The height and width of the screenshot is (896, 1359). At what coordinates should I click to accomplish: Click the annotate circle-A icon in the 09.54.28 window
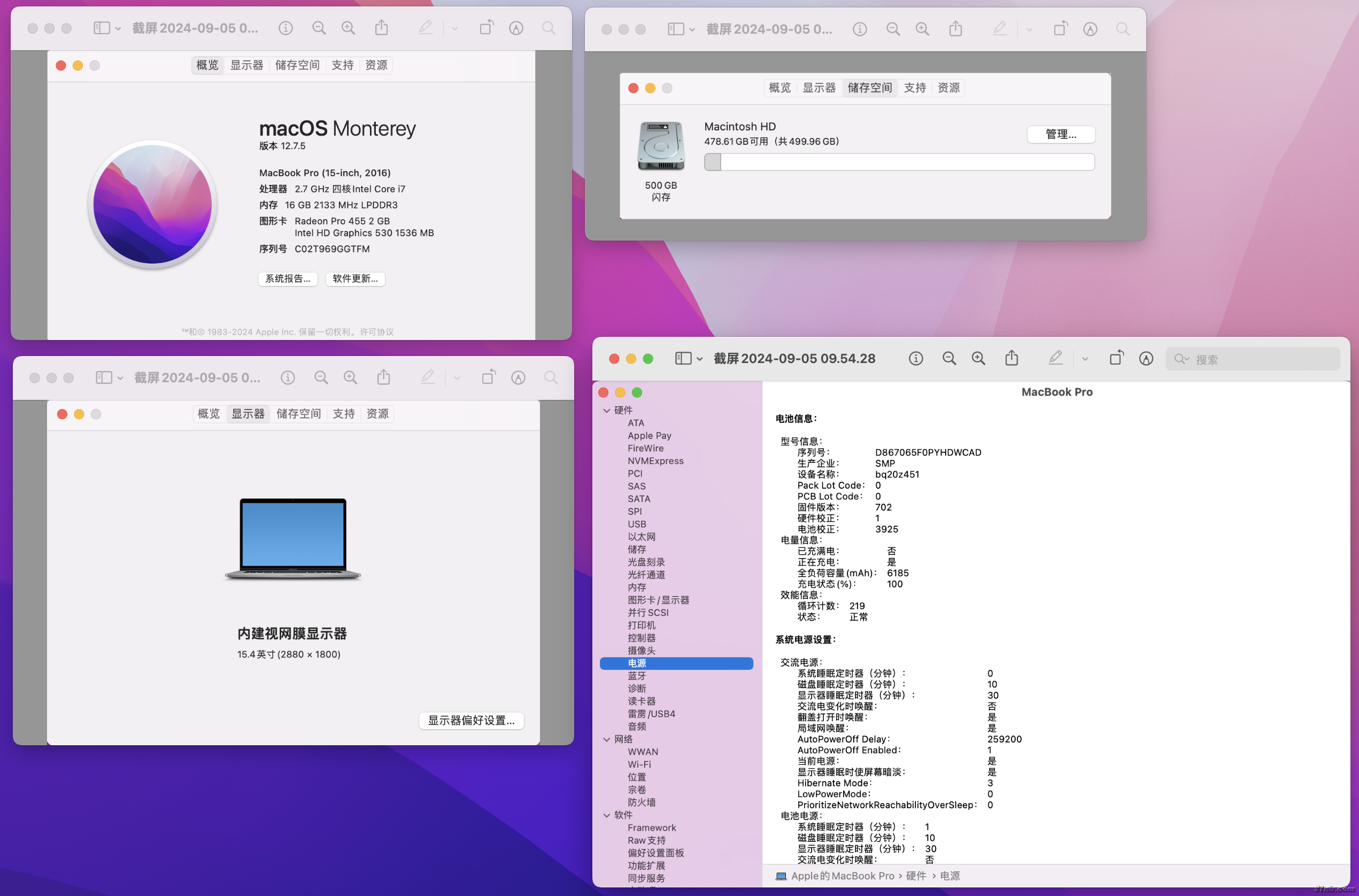pos(1145,358)
